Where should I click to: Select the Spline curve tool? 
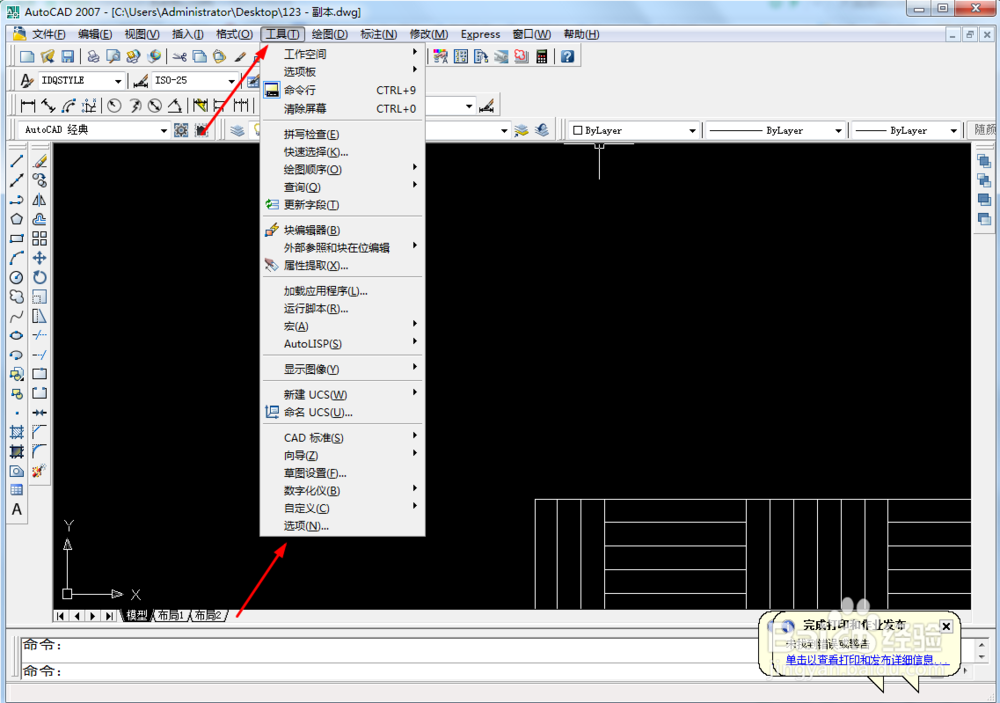point(17,316)
